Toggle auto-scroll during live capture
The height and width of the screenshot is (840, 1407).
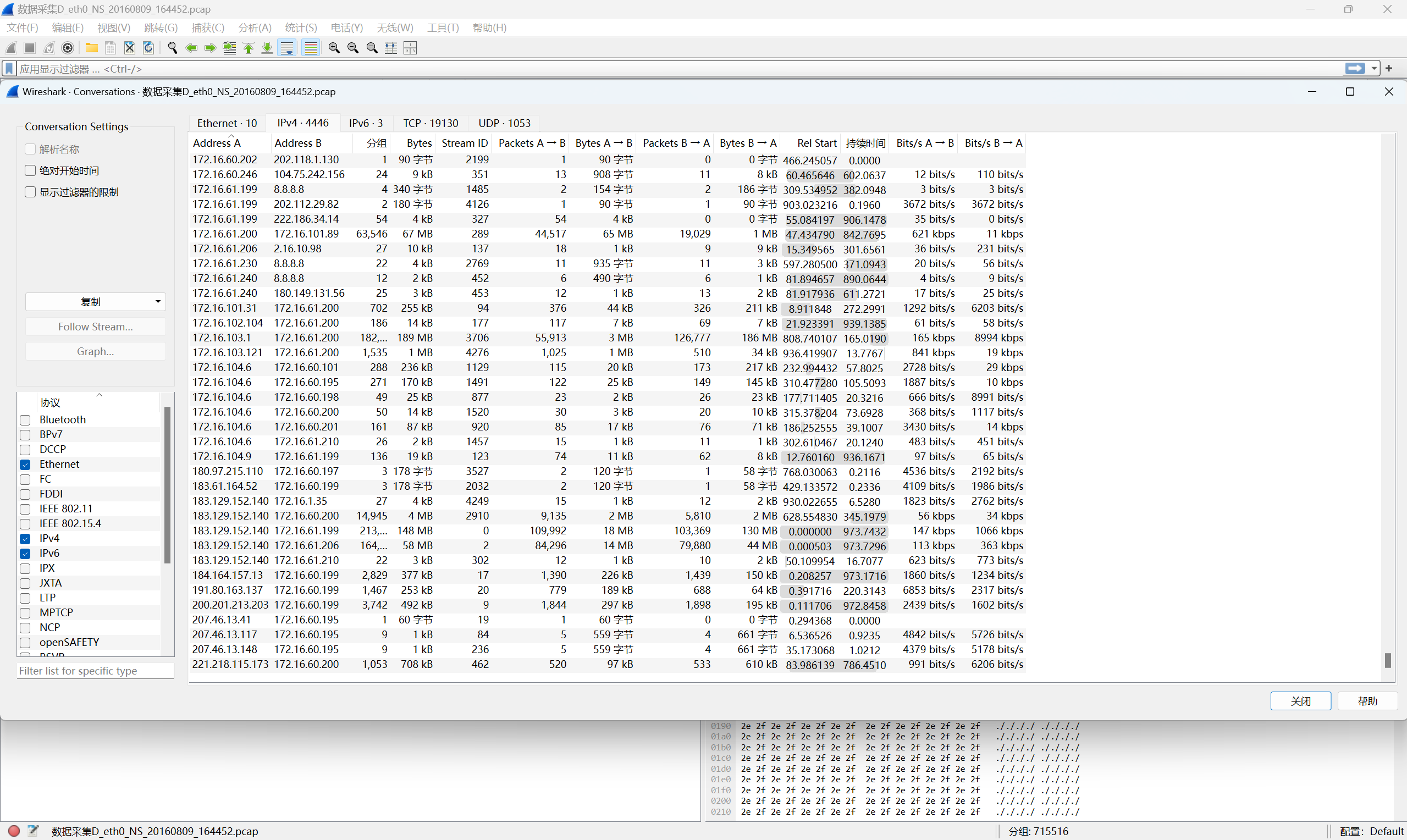pyautogui.click(x=288, y=48)
